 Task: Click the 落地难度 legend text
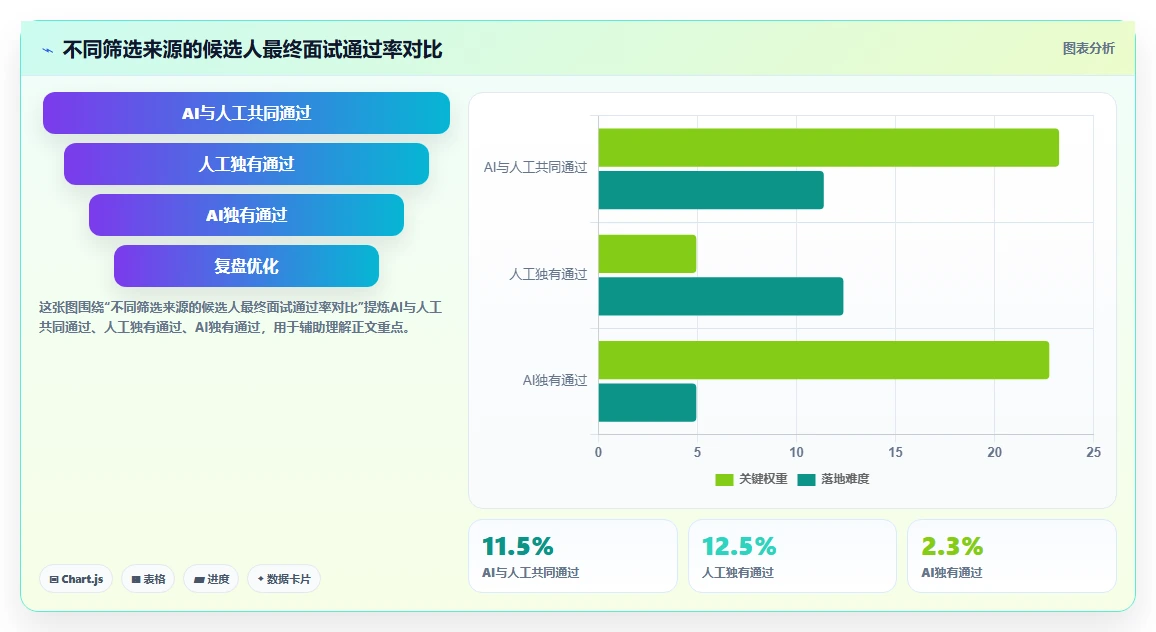[x=845, y=479]
